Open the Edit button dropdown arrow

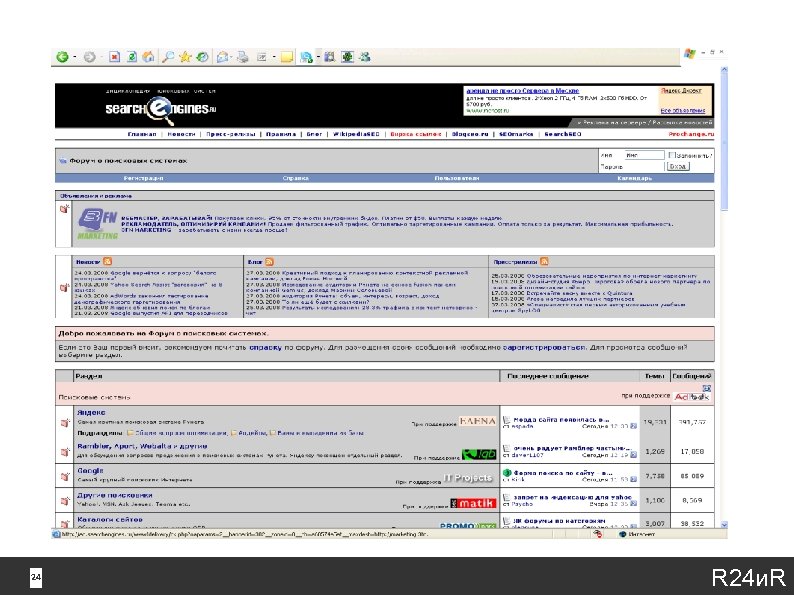point(273,57)
